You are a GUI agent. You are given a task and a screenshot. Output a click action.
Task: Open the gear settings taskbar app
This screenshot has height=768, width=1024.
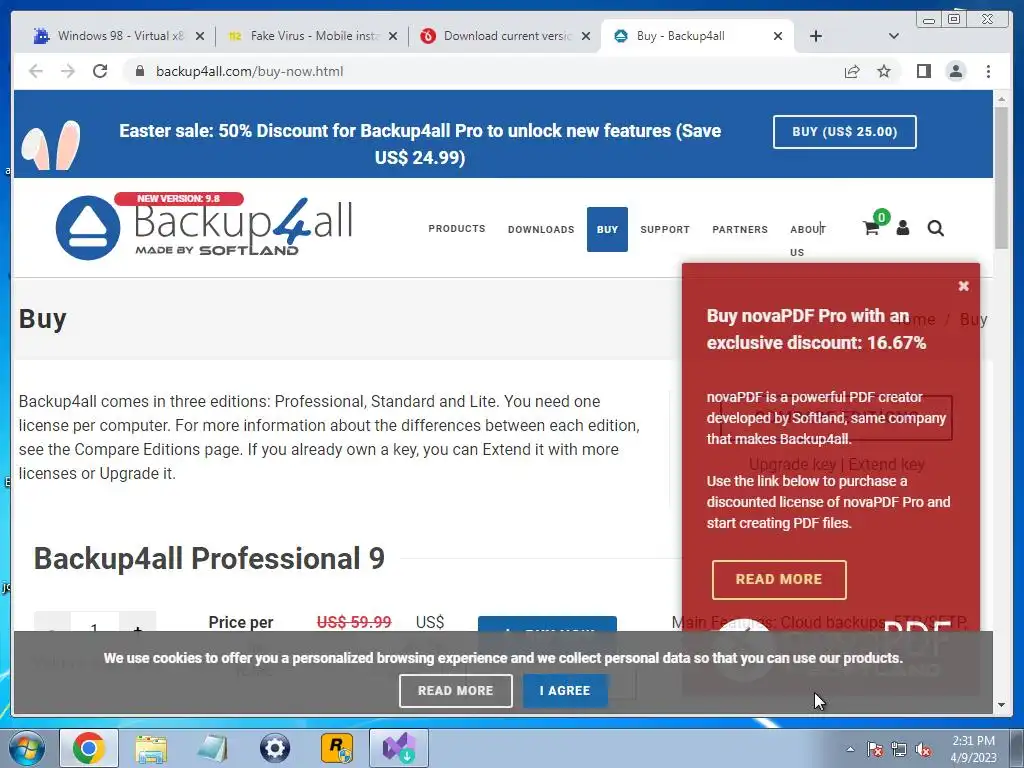(274, 748)
